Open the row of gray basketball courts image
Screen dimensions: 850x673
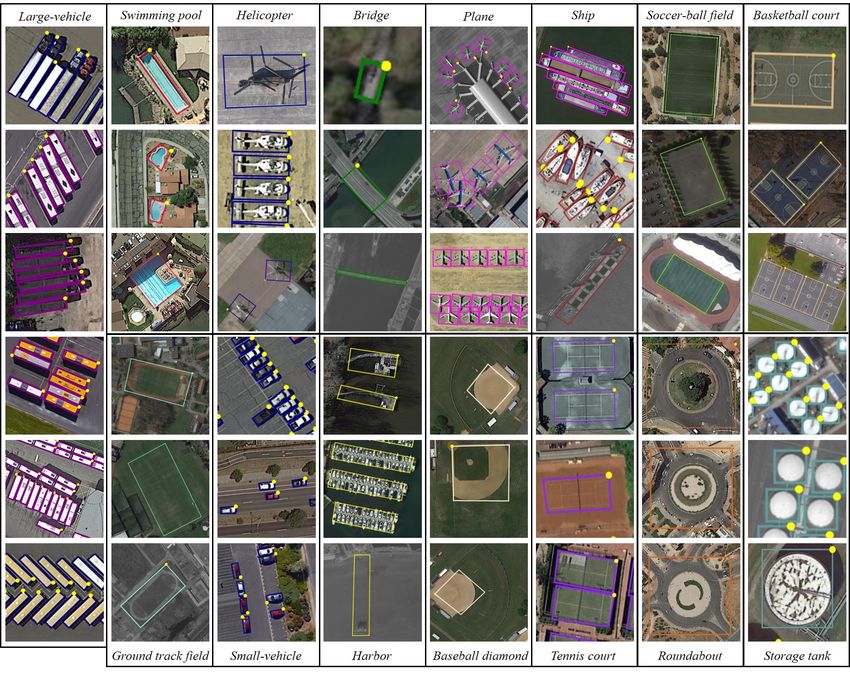[x=797, y=282]
